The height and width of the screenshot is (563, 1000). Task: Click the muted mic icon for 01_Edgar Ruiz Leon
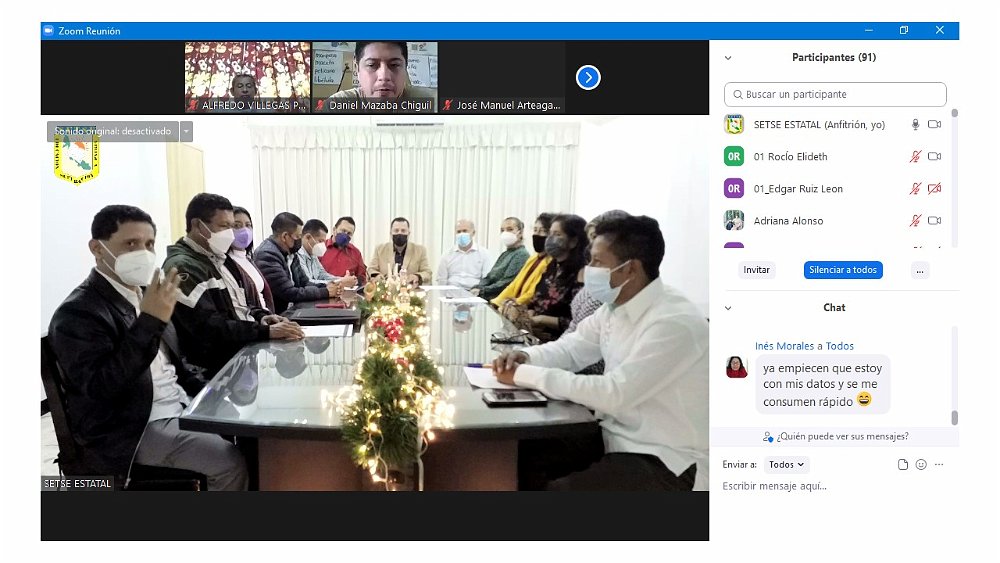click(915, 189)
